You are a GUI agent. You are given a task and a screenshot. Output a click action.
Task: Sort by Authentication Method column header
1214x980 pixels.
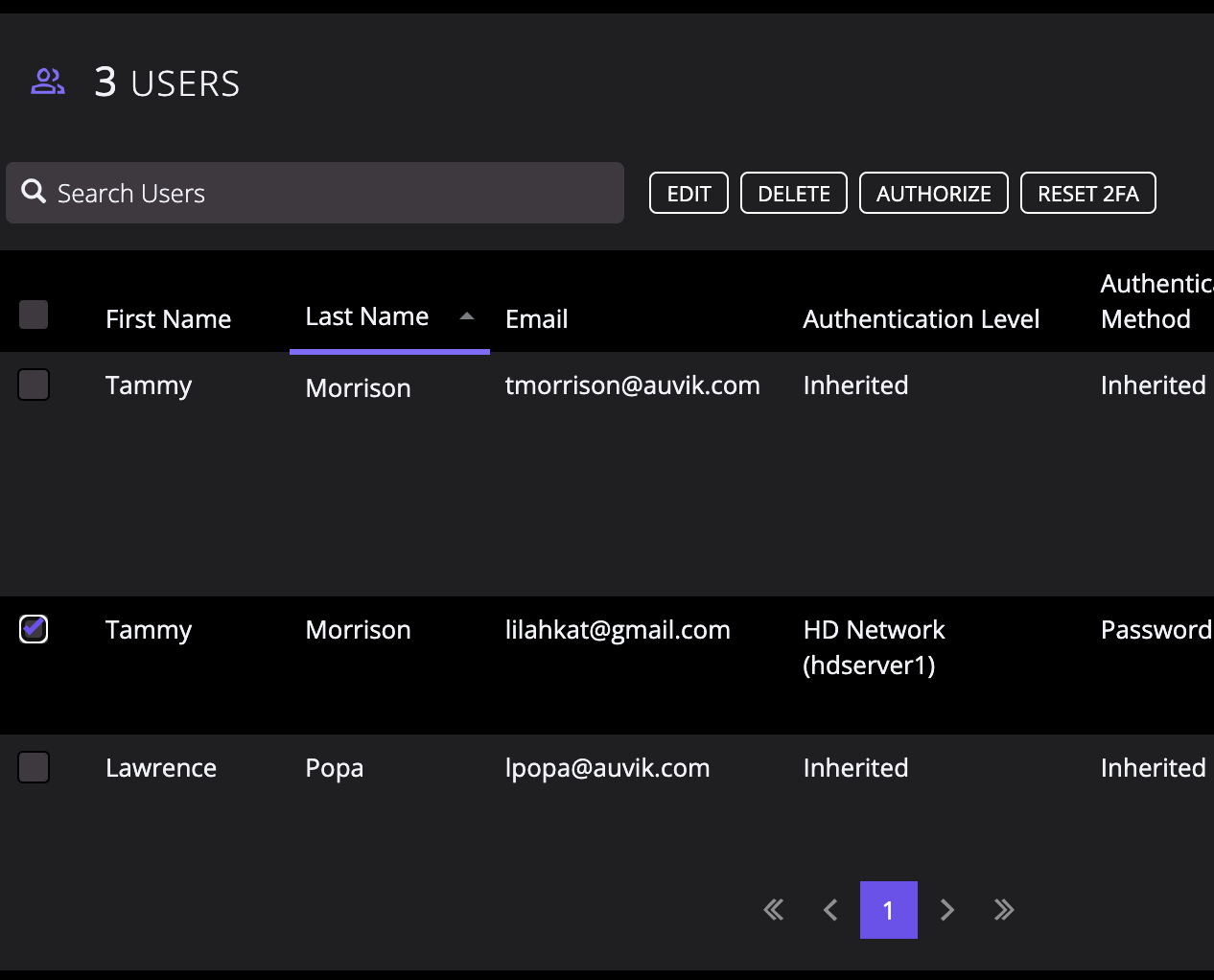(x=1157, y=301)
